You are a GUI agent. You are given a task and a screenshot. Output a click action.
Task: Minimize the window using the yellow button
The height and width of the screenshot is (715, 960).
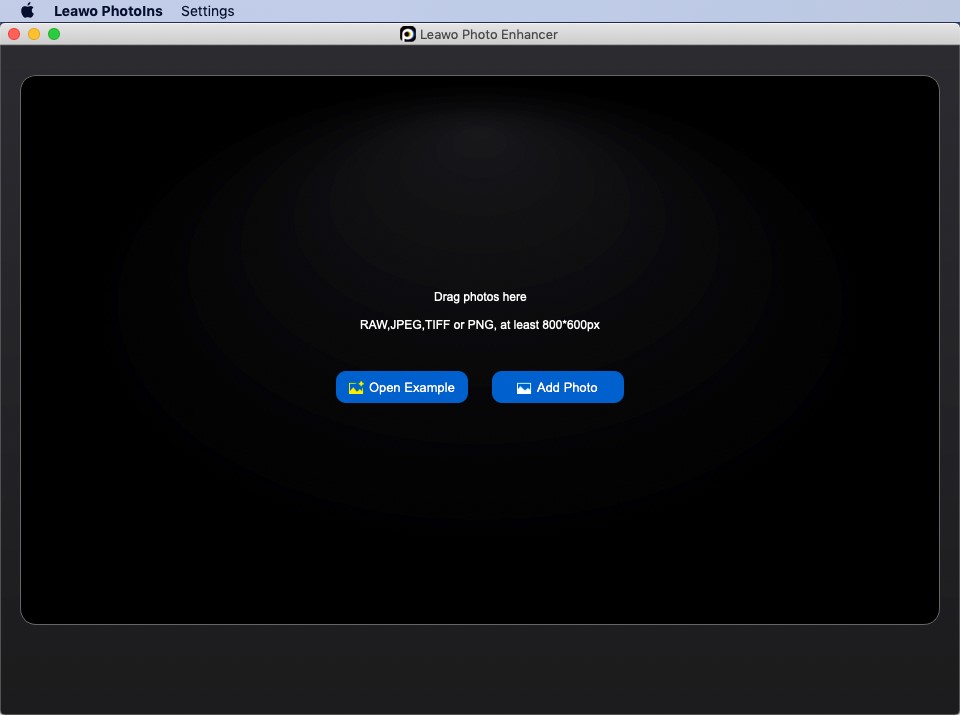34,34
